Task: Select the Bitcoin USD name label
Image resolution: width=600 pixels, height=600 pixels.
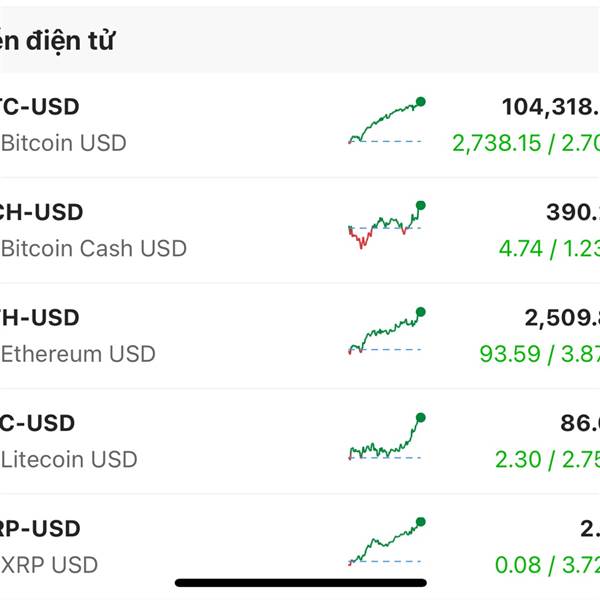Action: (x=64, y=143)
